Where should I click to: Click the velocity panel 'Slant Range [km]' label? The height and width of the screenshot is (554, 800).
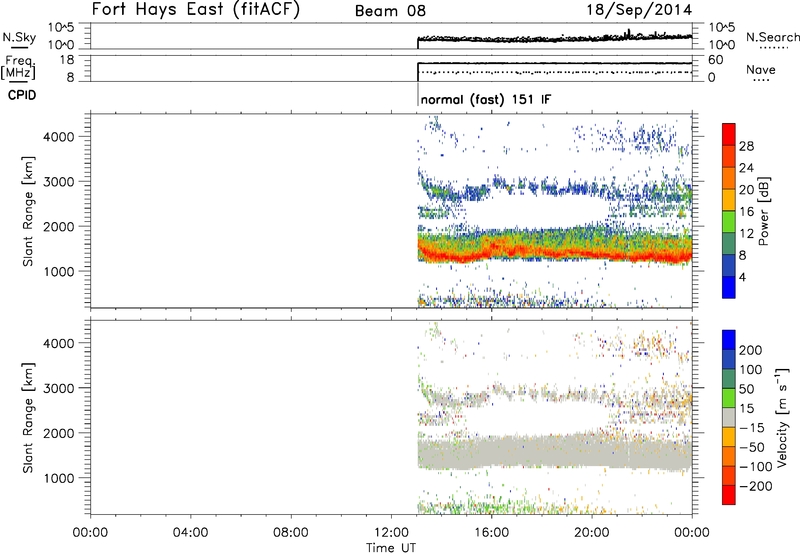(x=28, y=418)
